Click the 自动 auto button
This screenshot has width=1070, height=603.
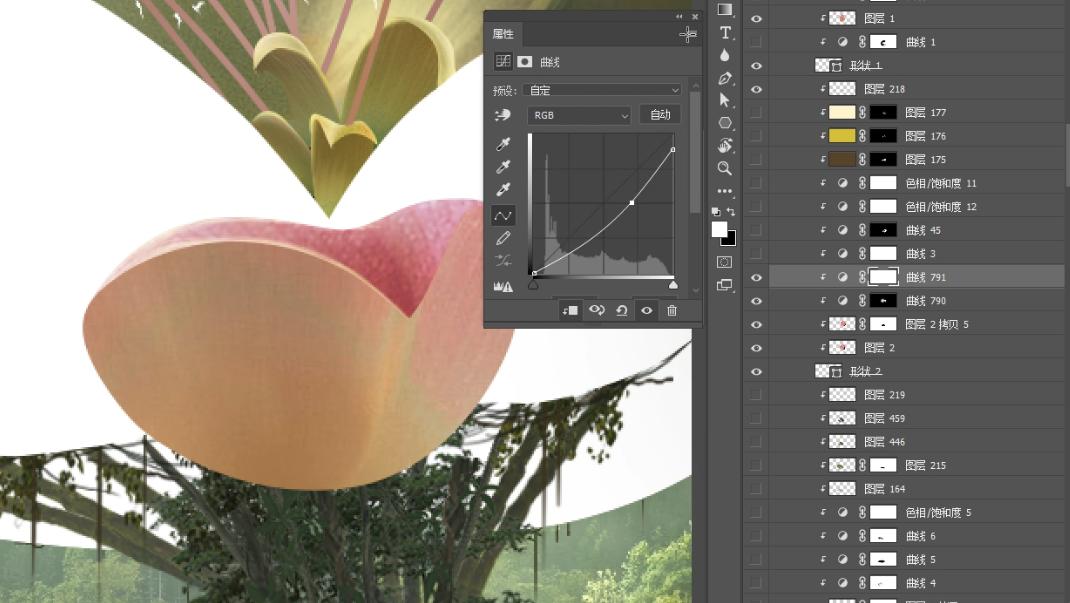tap(660, 115)
